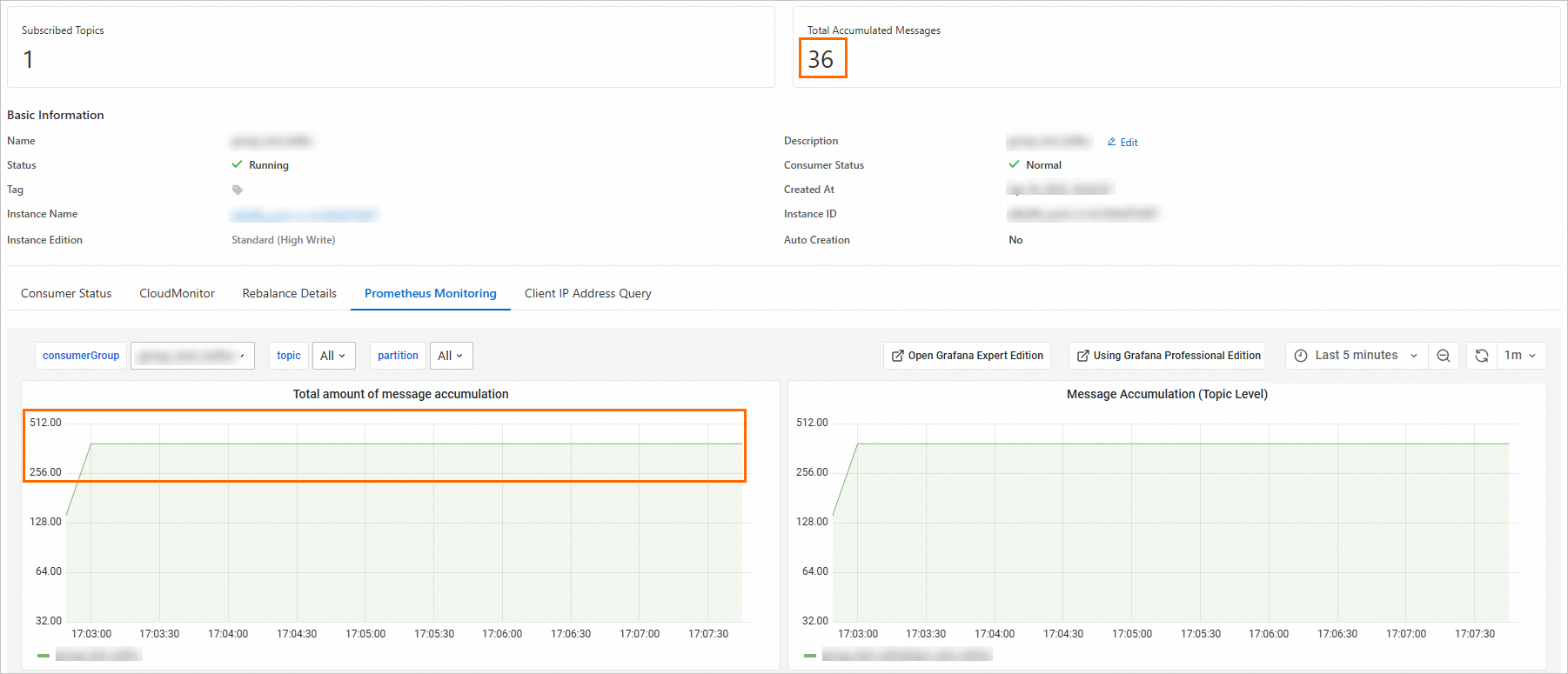Click the blurred Instance Name link
The image size is (1568, 674).
click(x=305, y=214)
